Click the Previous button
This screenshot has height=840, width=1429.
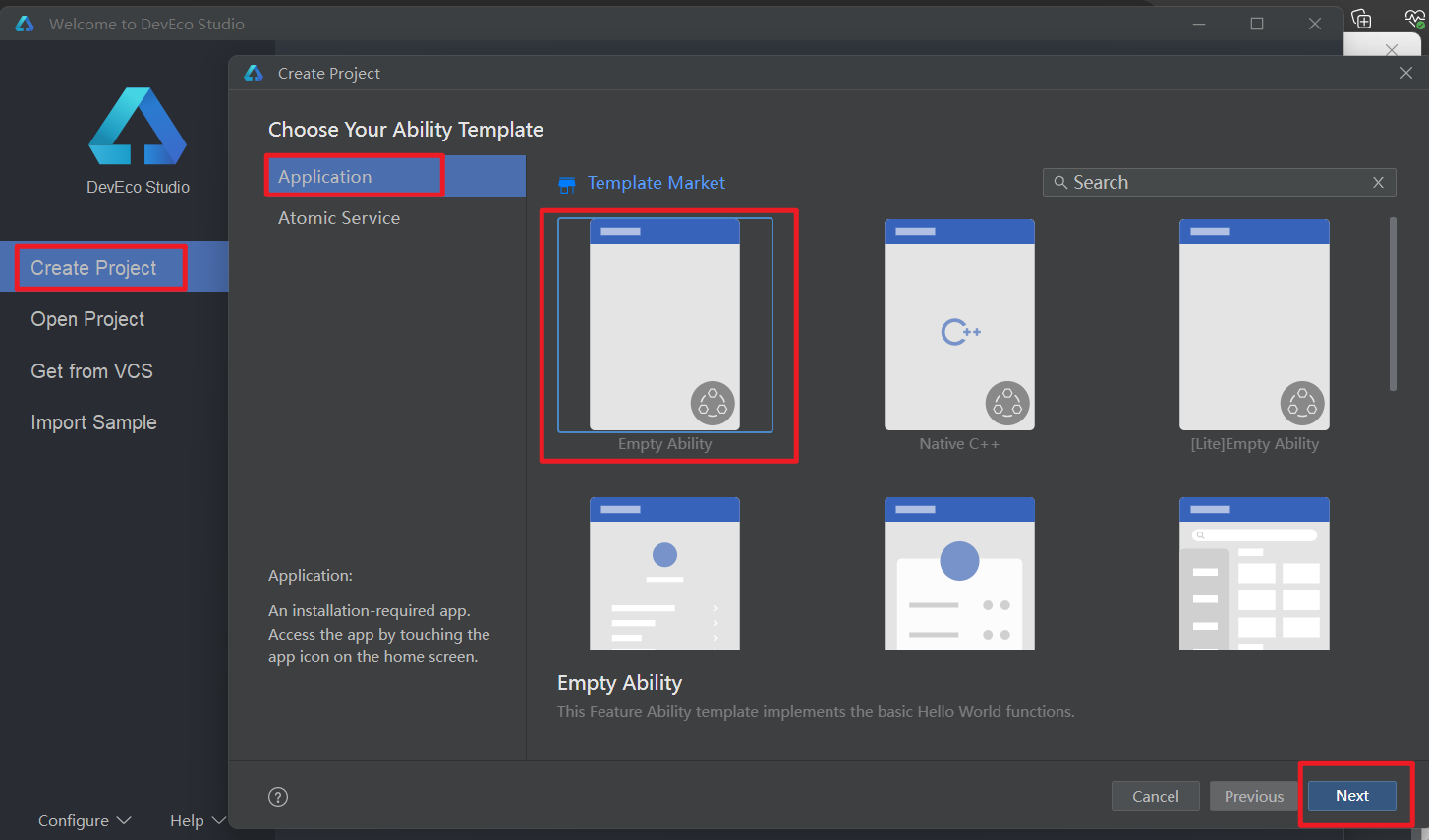click(1253, 796)
